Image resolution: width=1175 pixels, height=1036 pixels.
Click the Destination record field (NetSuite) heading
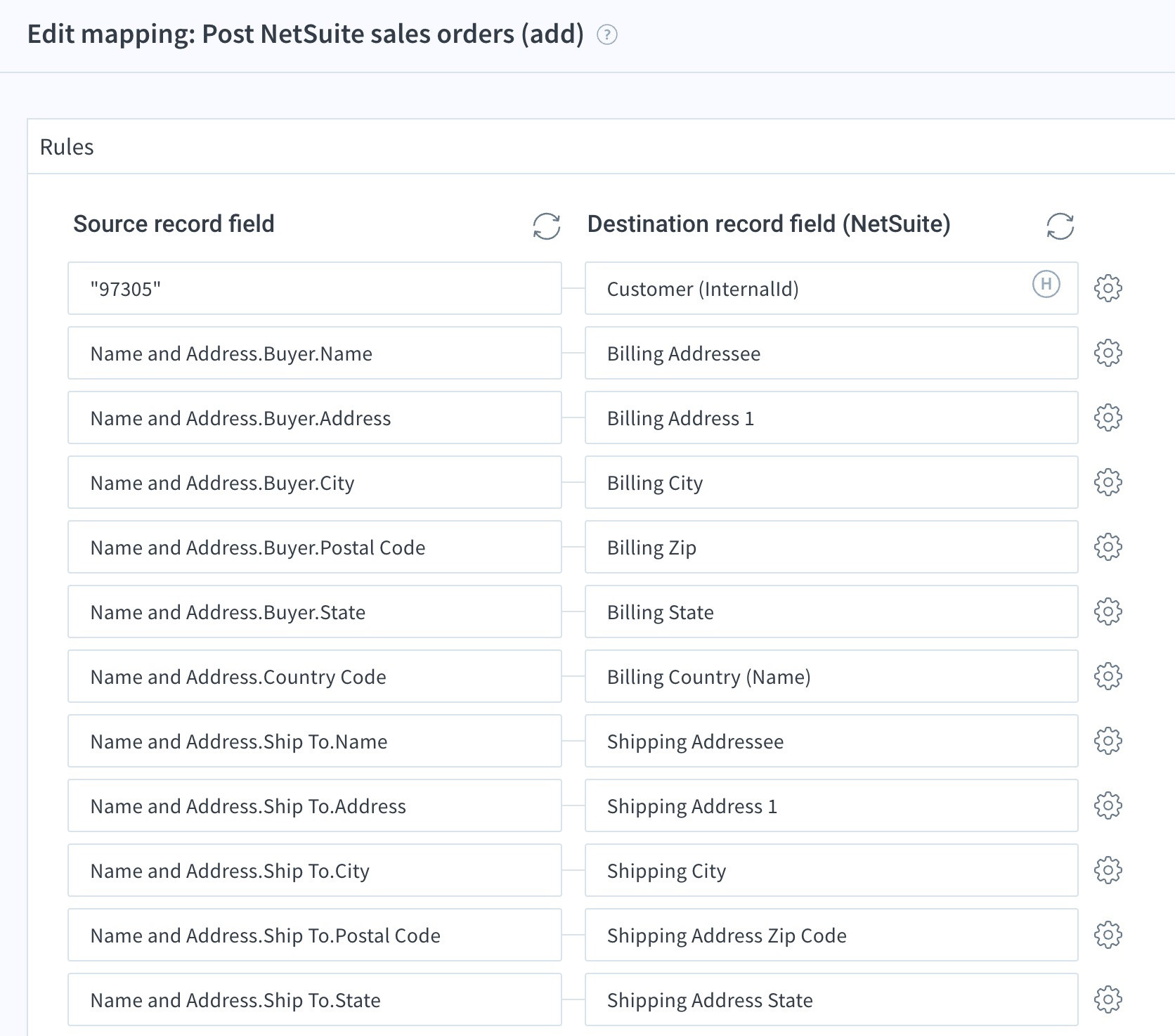(769, 224)
